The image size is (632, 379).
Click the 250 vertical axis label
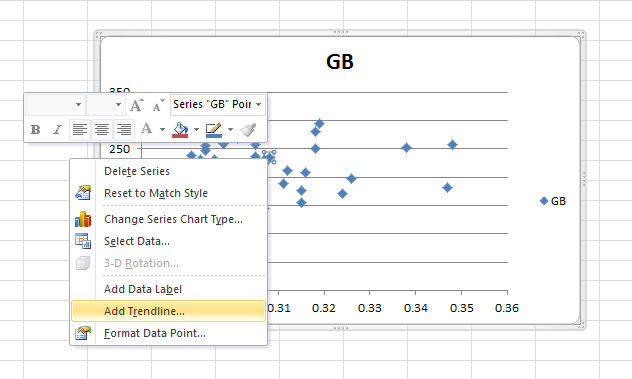pyautogui.click(x=120, y=149)
